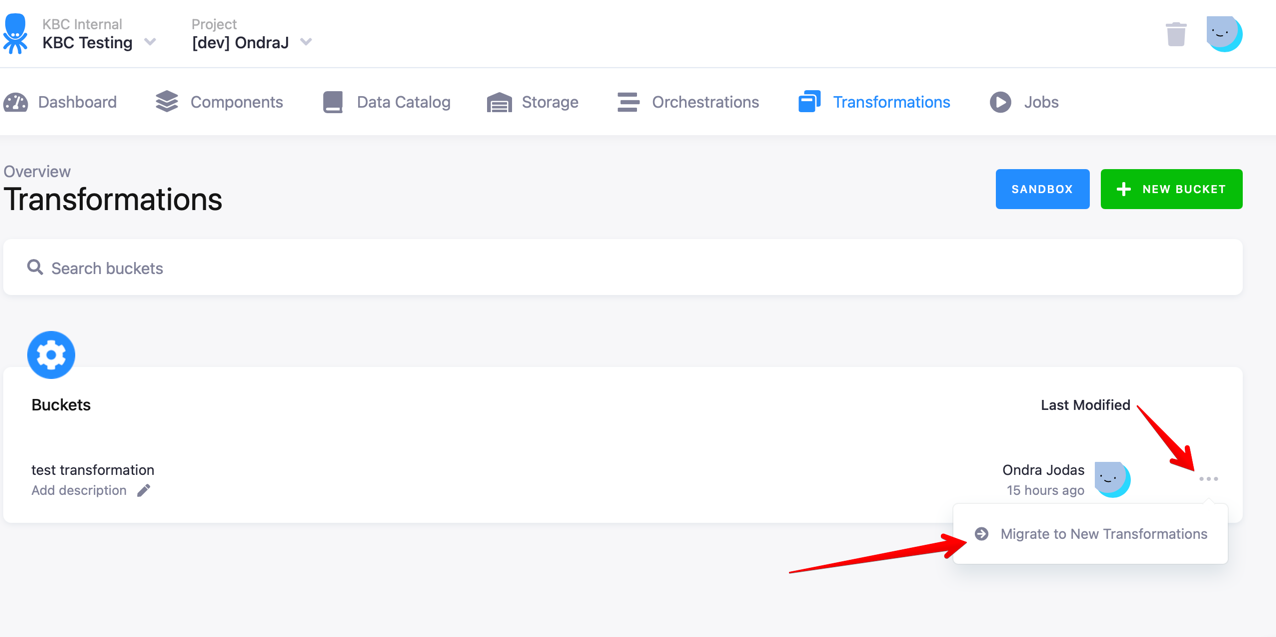This screenshot has width=1276, height=637.
Task: Open user avatar menu in header
Action: pyautogui.click(x=1224, y=34)
